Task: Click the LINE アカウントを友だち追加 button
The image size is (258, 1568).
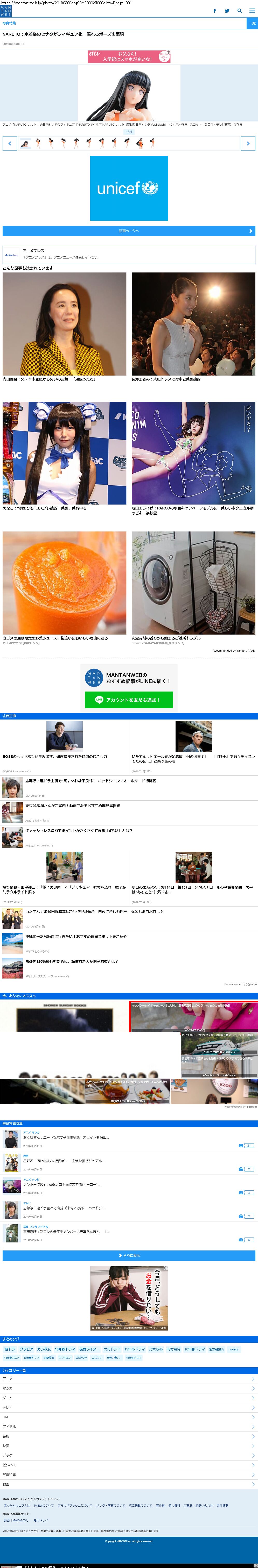Action: pyautogui.click(x=129, y=700)
